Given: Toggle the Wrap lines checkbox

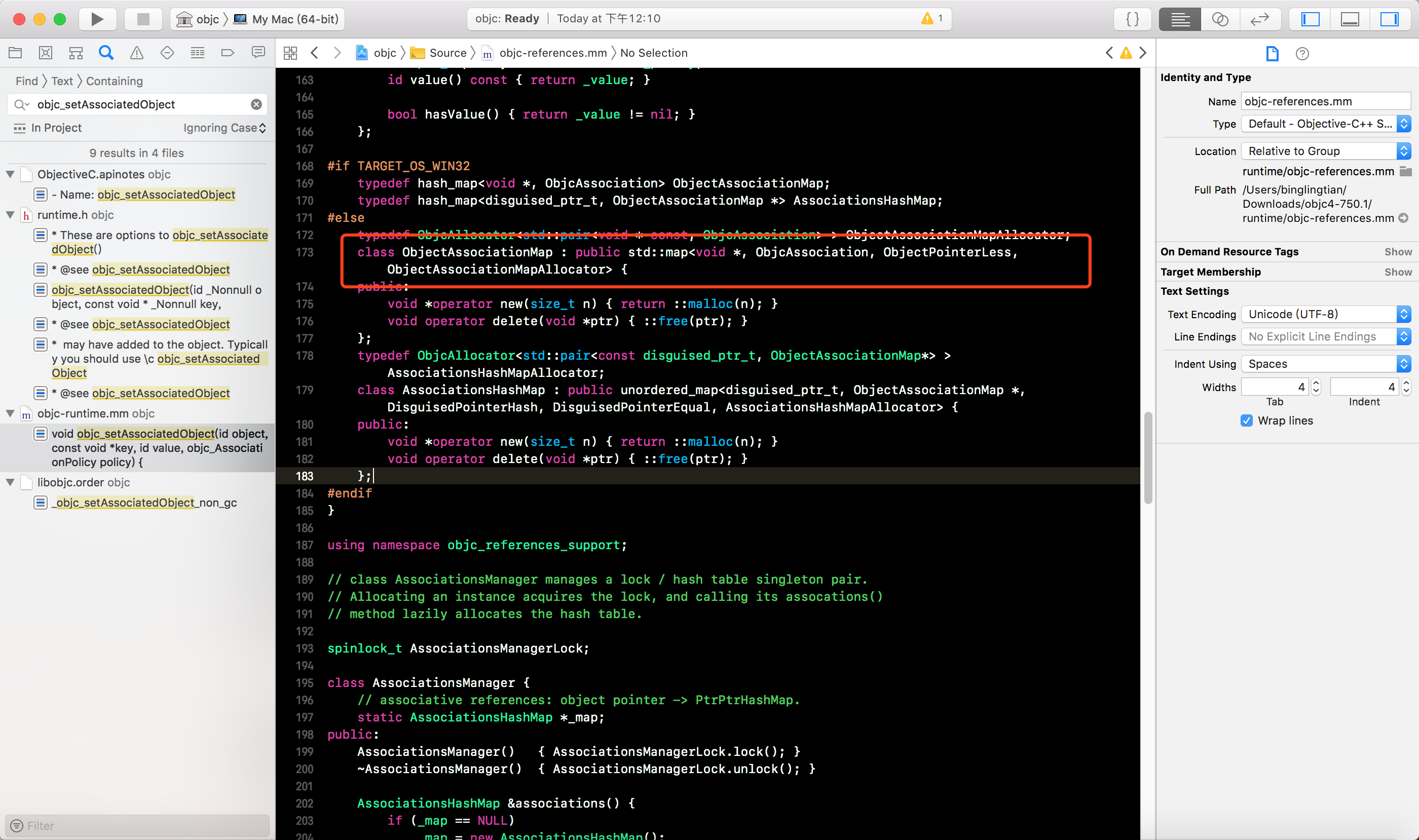Looking at the screenshot, I should [x=1246, y=421].
